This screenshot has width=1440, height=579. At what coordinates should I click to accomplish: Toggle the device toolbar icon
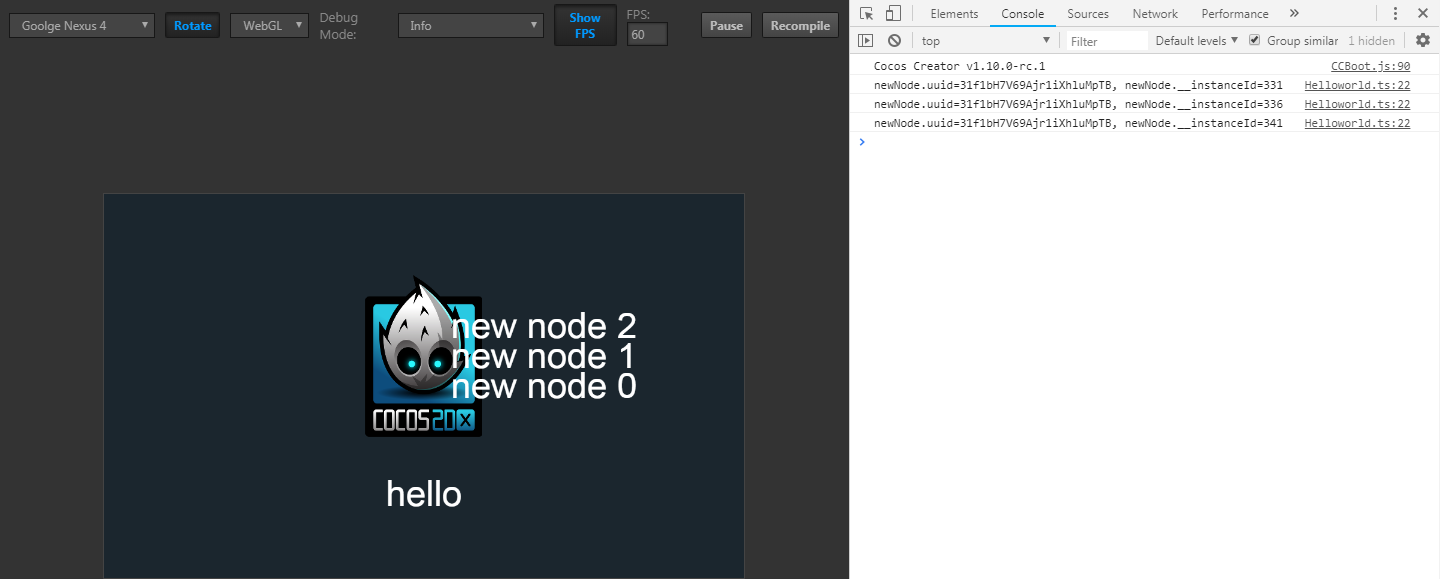coord(893,13)
